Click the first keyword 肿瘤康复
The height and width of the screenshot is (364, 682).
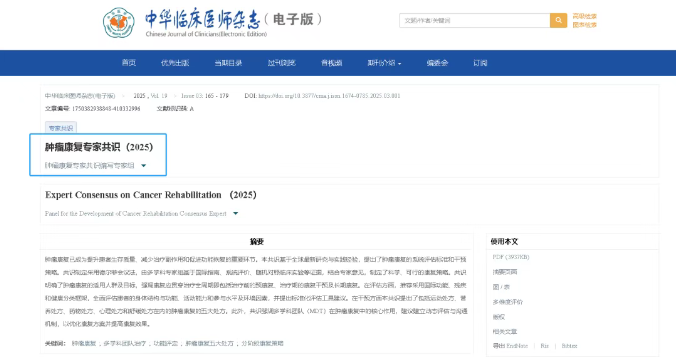84,344
